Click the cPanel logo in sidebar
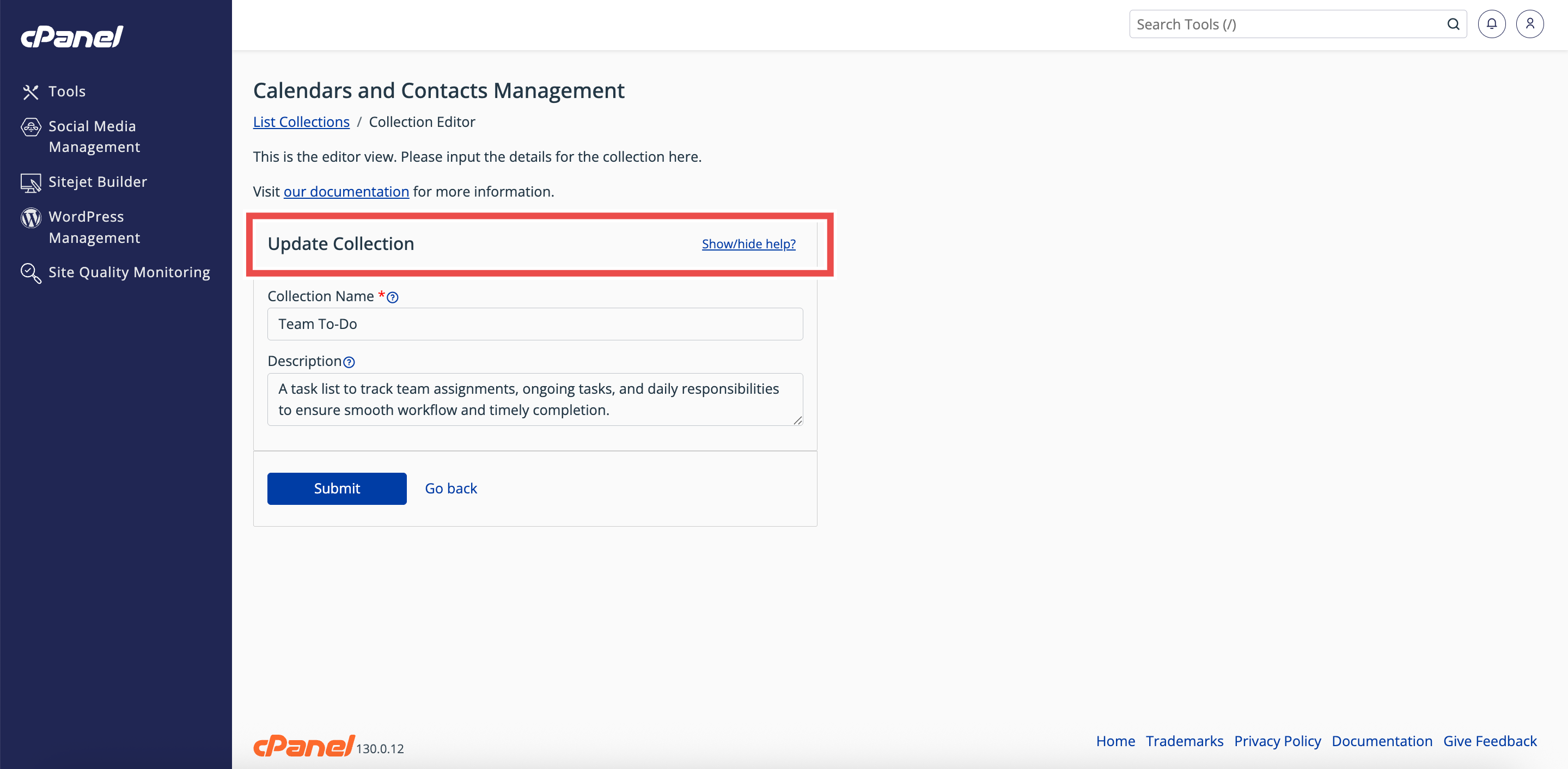This screenshot has width=1568, height=769. click(x=72, y=36)
